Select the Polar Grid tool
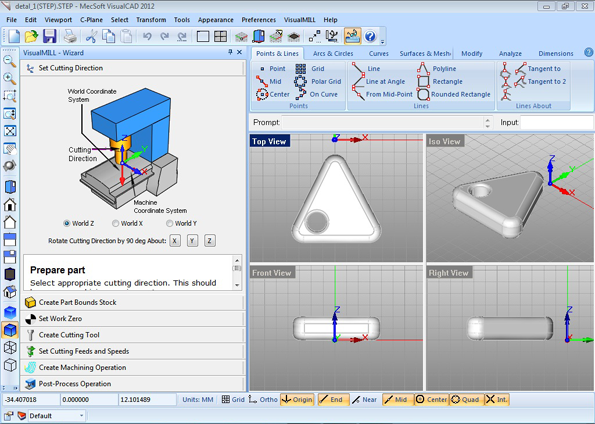The image size is (595, 424). click(x=318, y=81)
